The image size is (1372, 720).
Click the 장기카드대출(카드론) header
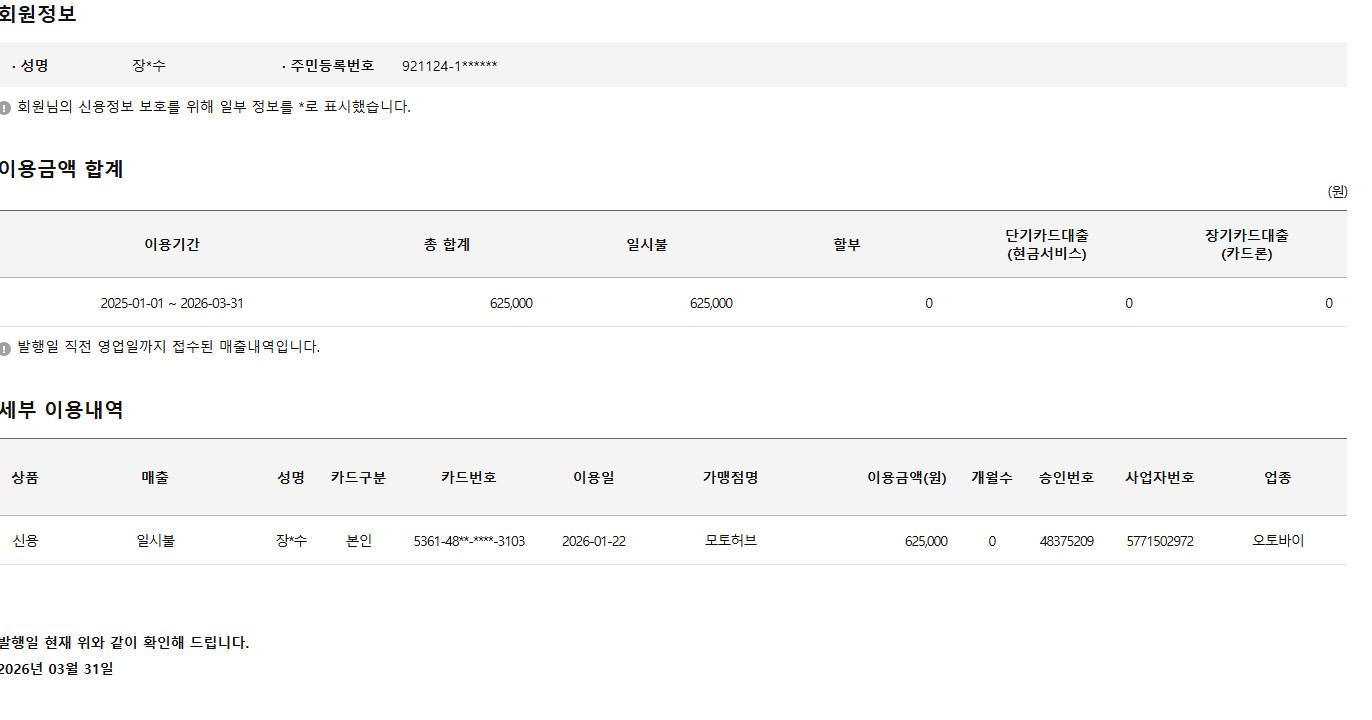[x=1247, y=245]
